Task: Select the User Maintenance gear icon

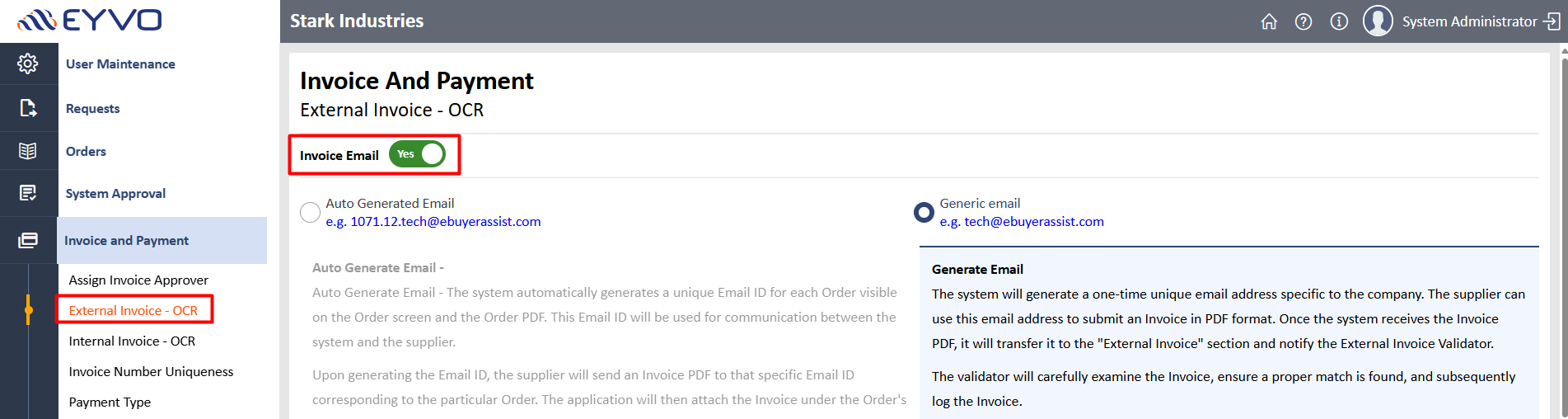Action: point(28,64)
